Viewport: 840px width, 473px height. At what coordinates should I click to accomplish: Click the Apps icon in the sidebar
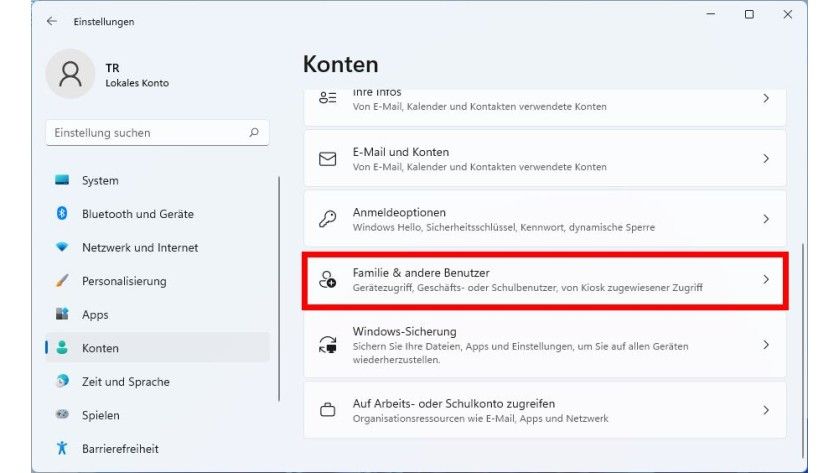point(62,314)
